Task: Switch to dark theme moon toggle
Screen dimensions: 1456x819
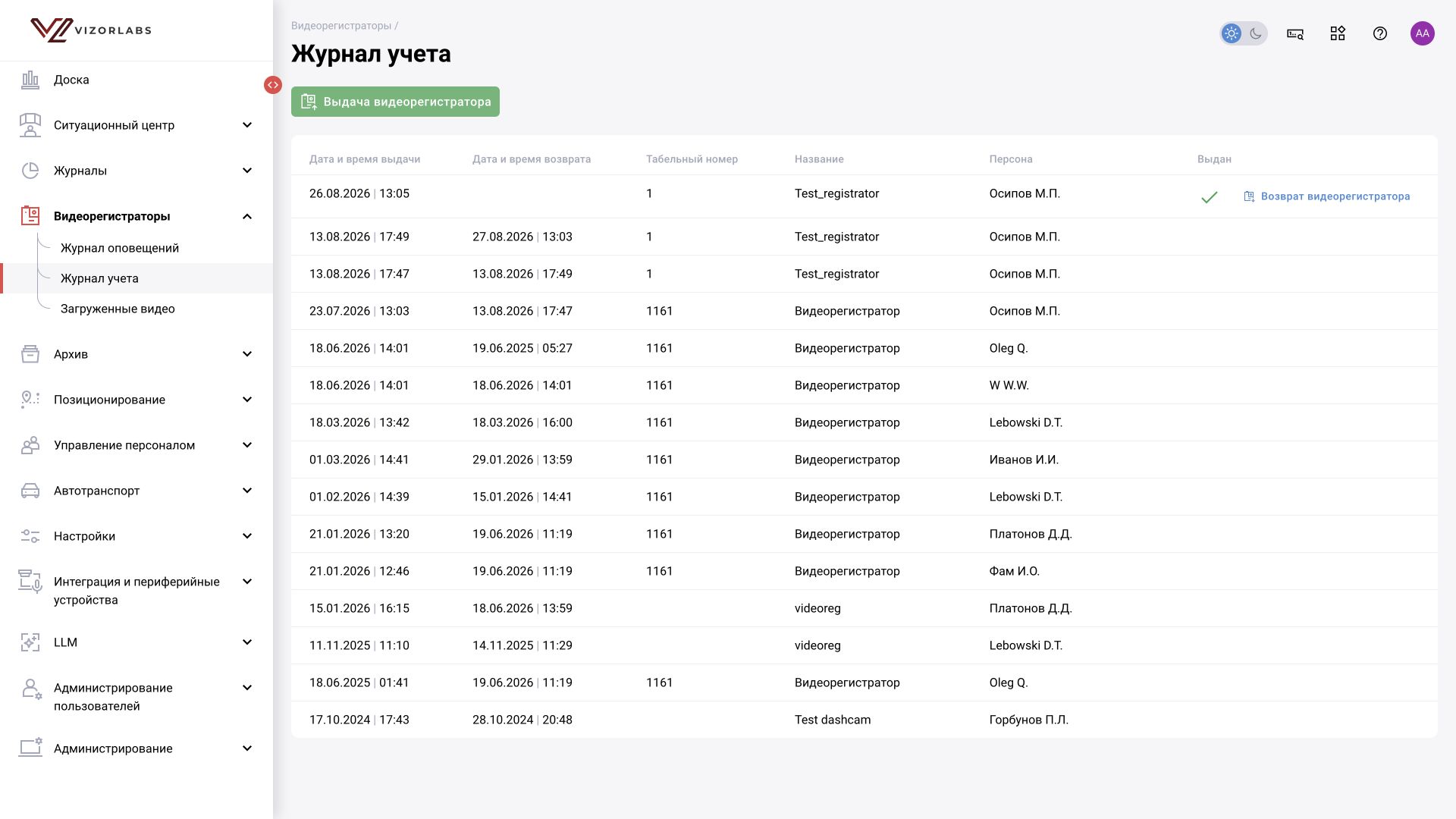Action: pyautogui.click(x=1256, y=33)
